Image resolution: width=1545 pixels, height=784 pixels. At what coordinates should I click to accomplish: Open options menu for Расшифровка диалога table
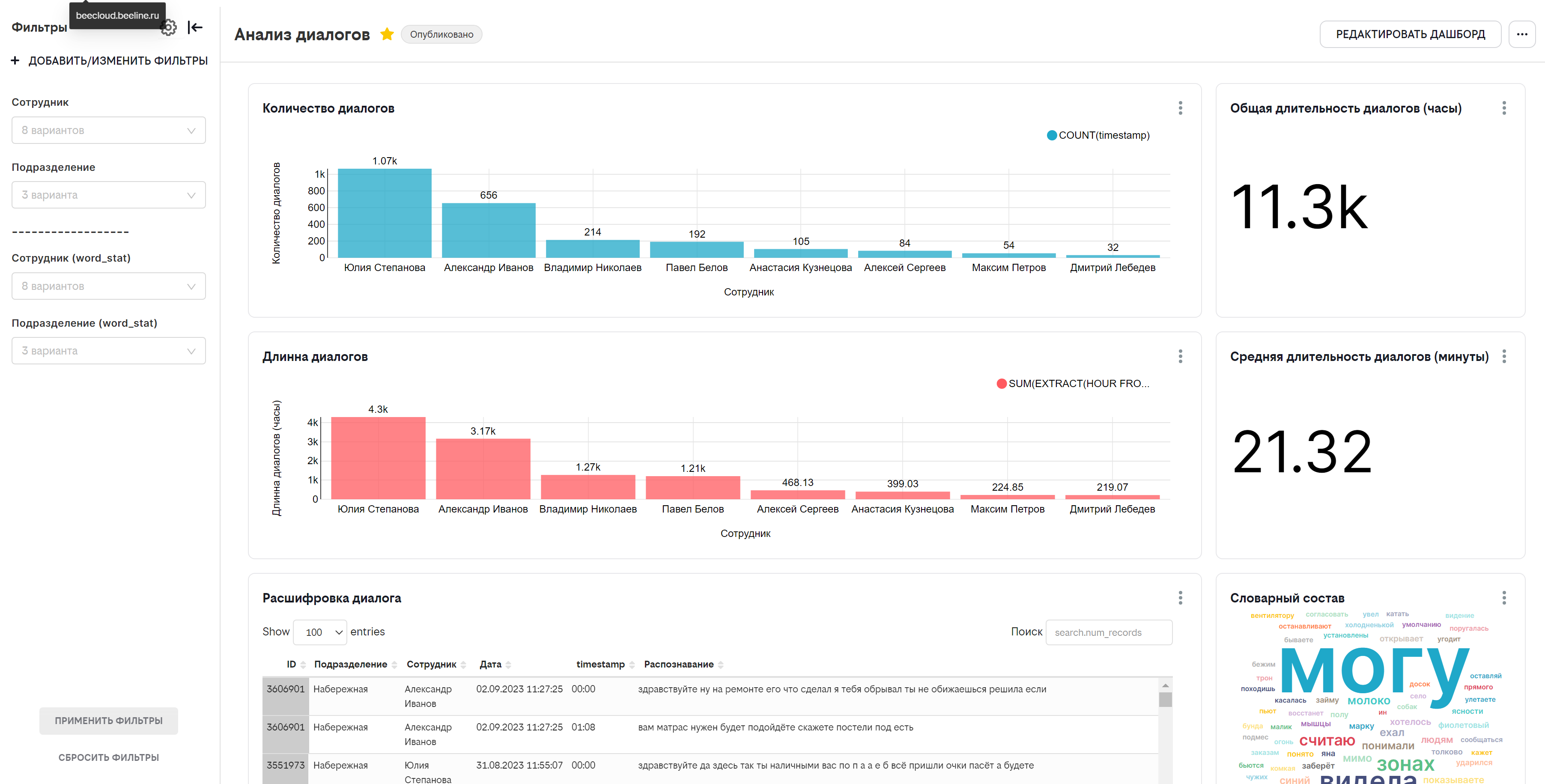tap(1180, 597)
